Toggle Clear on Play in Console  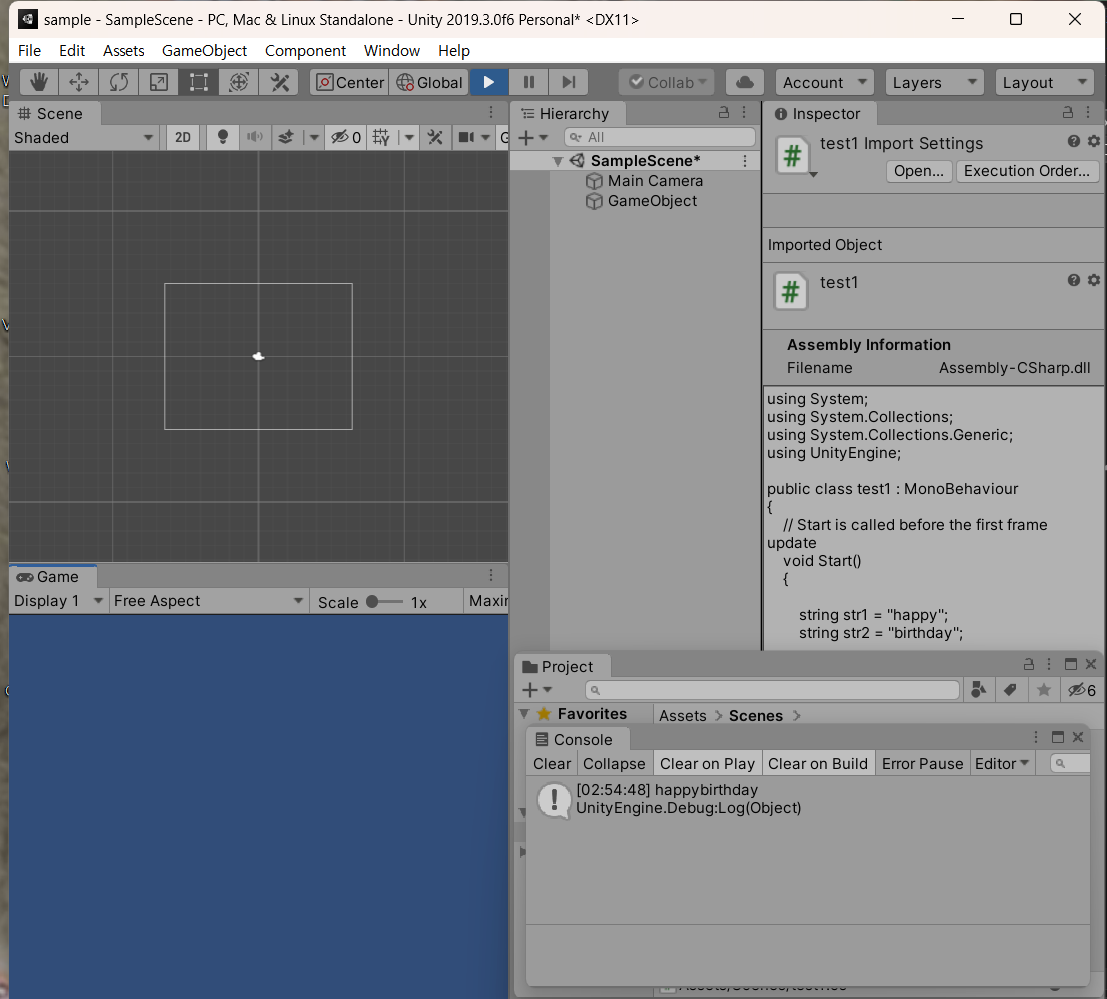(707, 763)
